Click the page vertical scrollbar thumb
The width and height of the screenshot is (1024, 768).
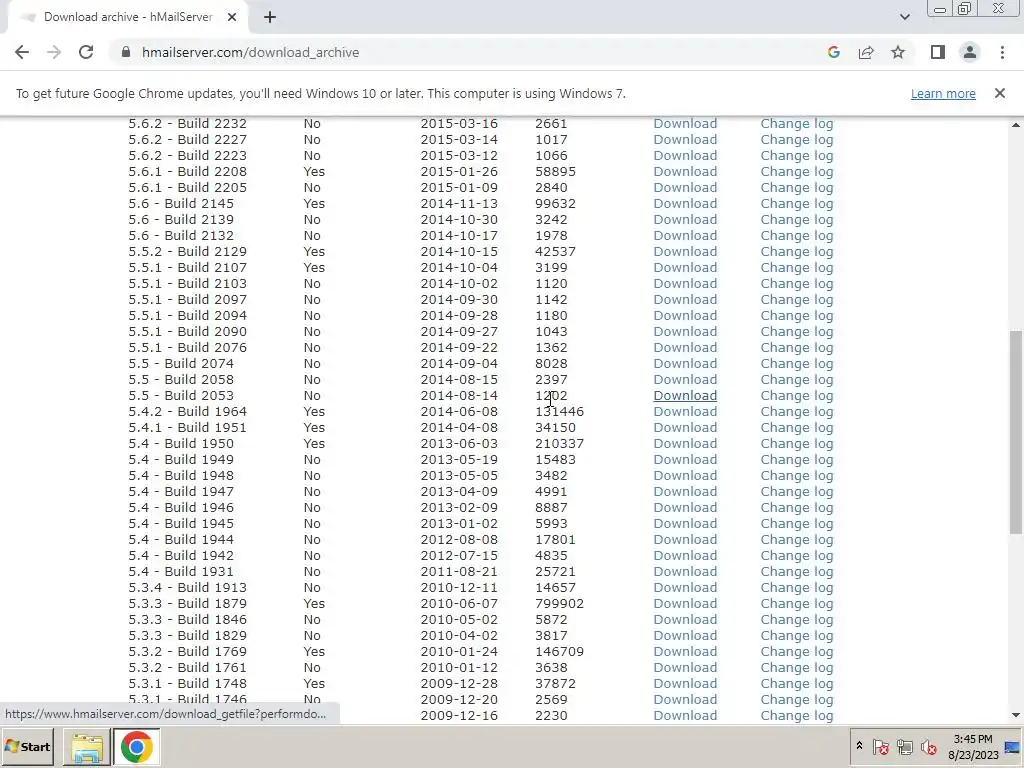pyautogui.click(x=1016, y=432)
